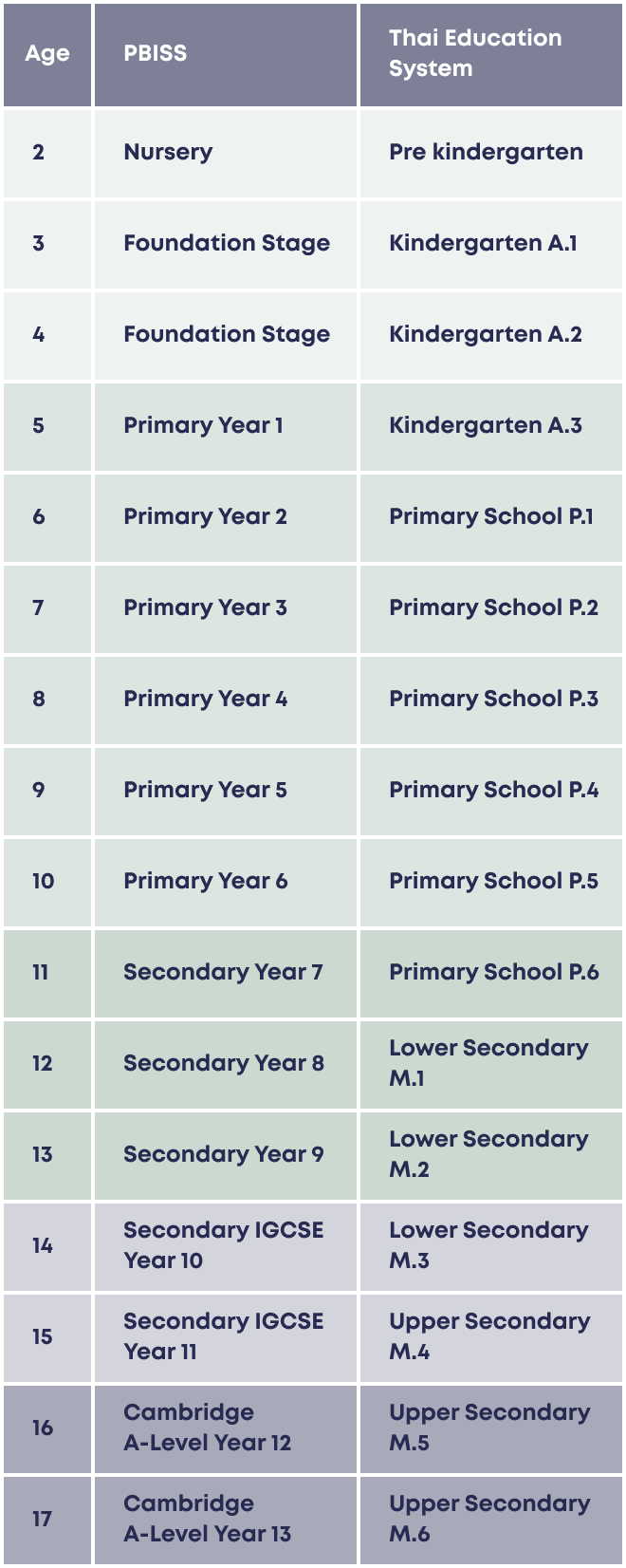Select Lower Secondary M.1 cell
This screenshot has width=626, height=1568.
coord(488,1063)
